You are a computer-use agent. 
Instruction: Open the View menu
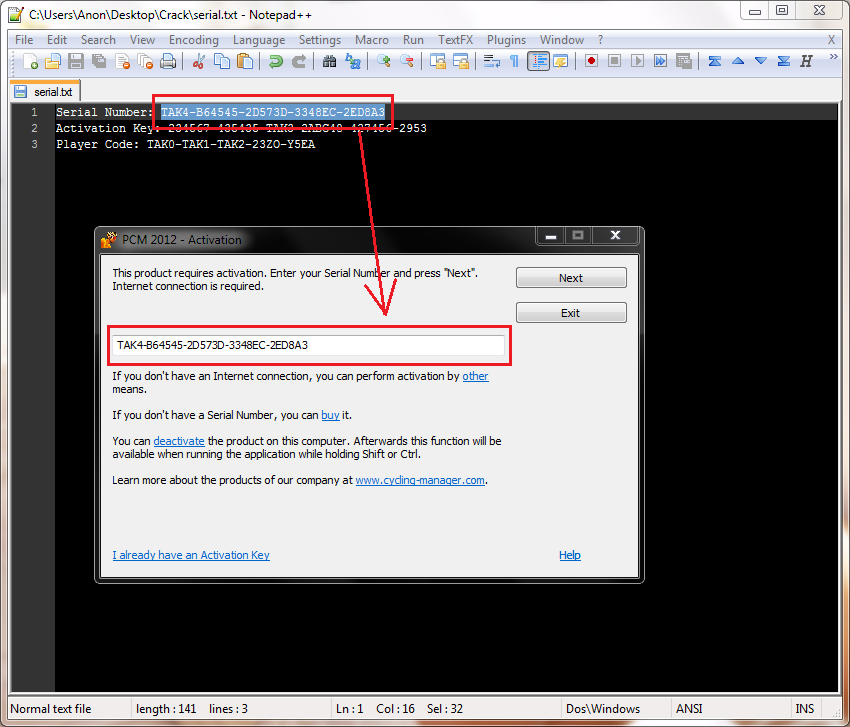pyautogui.click(x=142, y=40)
